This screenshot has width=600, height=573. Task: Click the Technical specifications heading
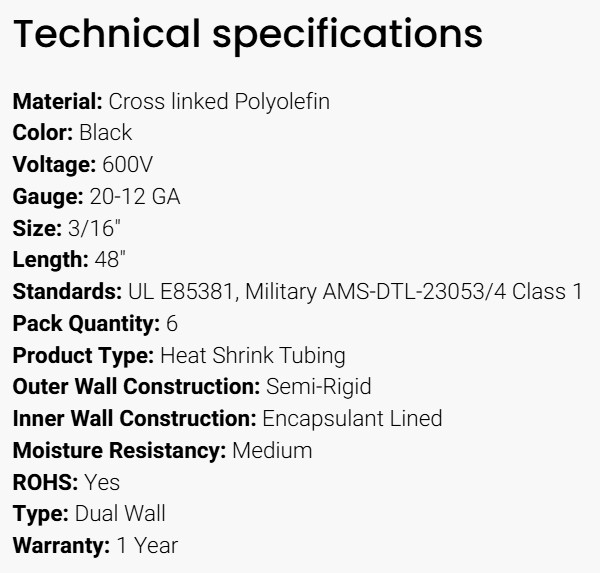(x=247, y=34)
